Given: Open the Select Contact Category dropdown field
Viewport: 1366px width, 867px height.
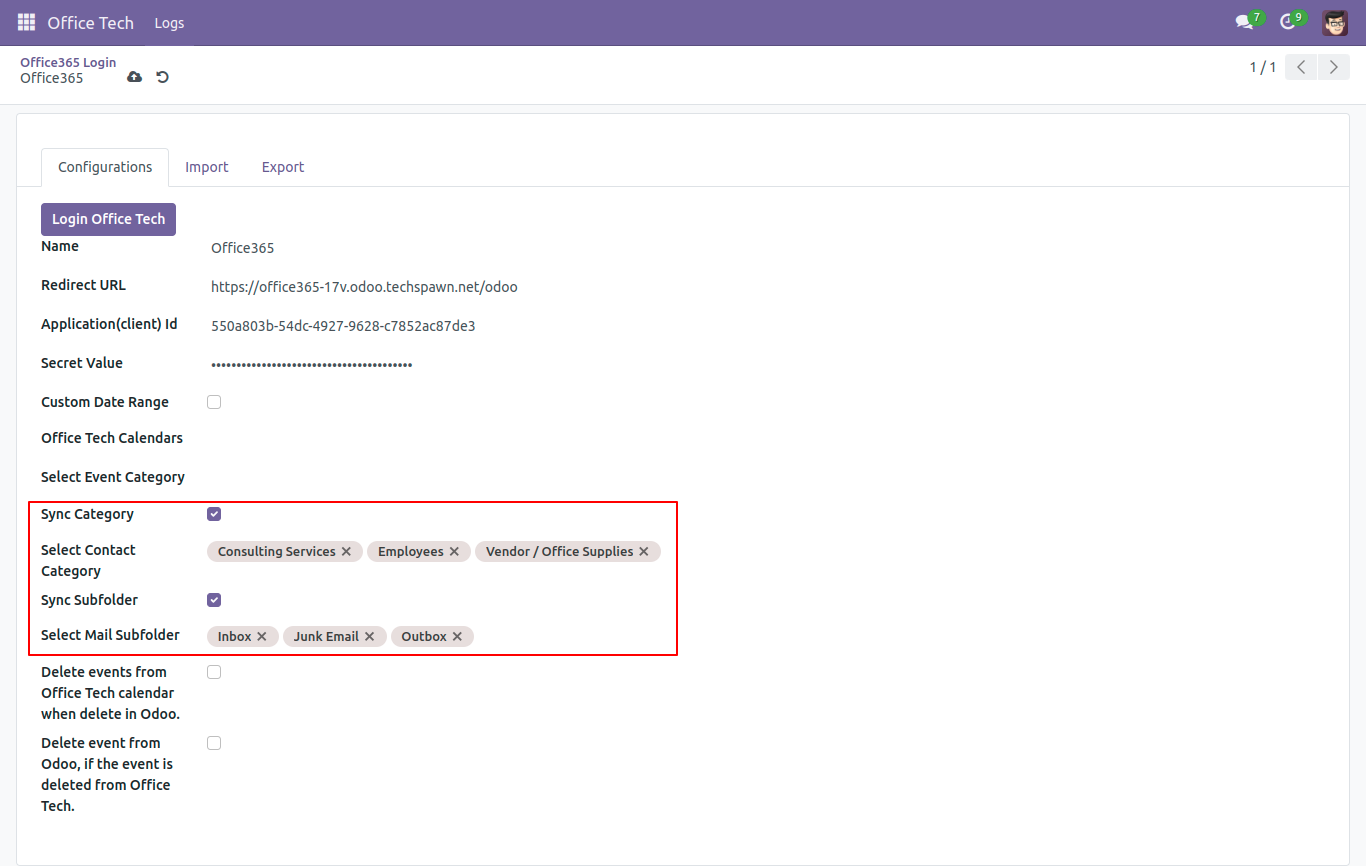Looking at the screenshot, I should pos(668,552).
